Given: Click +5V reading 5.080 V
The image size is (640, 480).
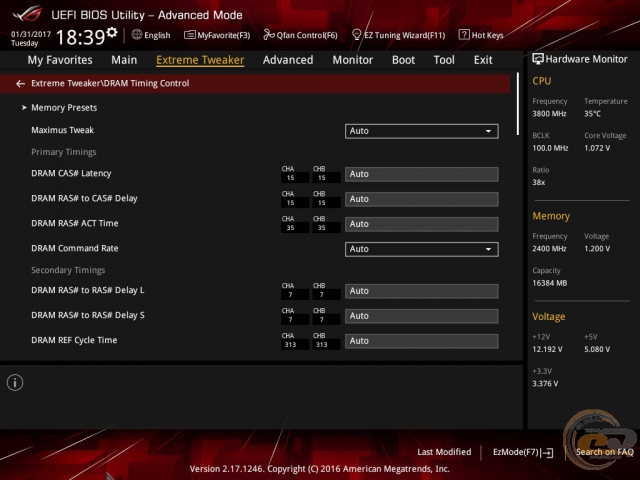Looking at the screenshot, I should [x=597, y=349].
